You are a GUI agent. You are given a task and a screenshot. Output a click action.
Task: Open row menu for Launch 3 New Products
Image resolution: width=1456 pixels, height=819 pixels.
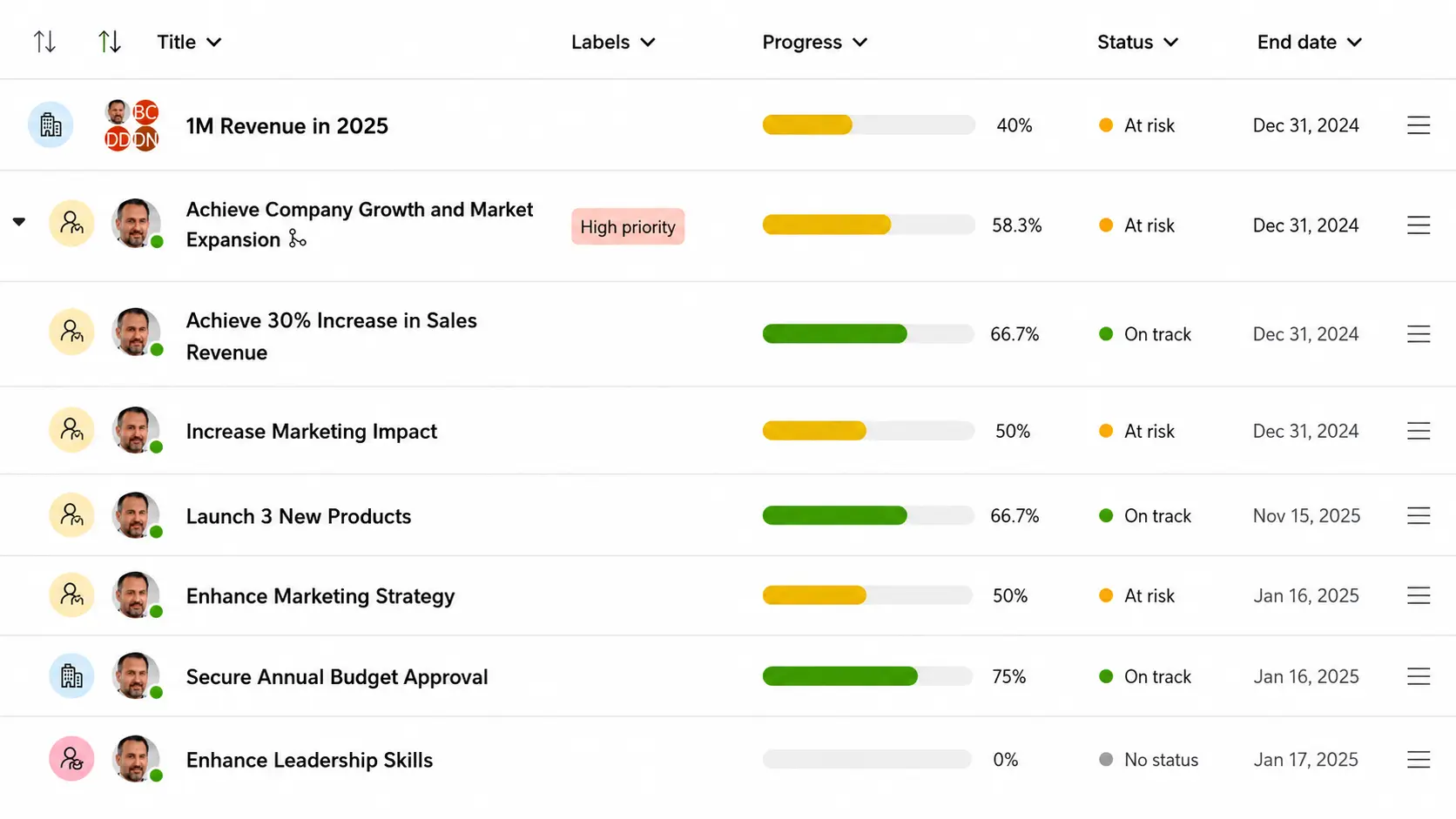[x=1419, y=516]
